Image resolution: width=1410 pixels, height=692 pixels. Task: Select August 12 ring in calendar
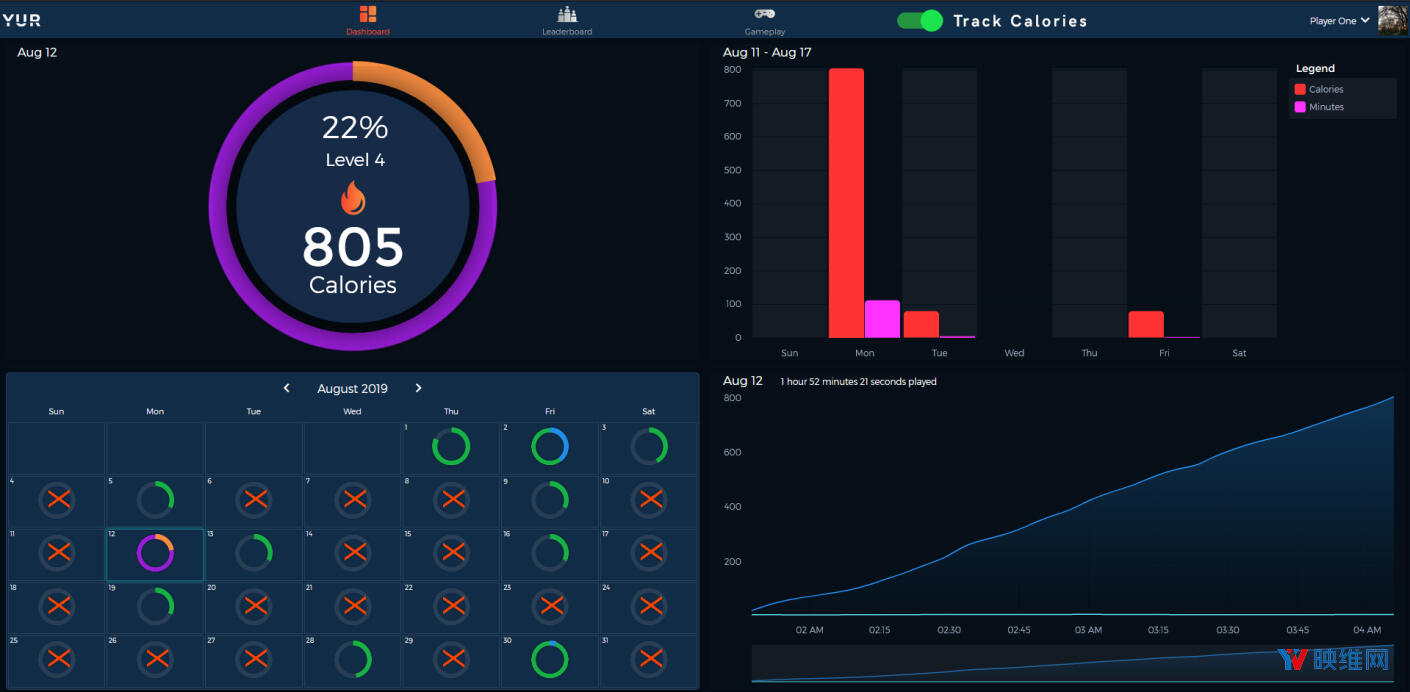(155, 553)
